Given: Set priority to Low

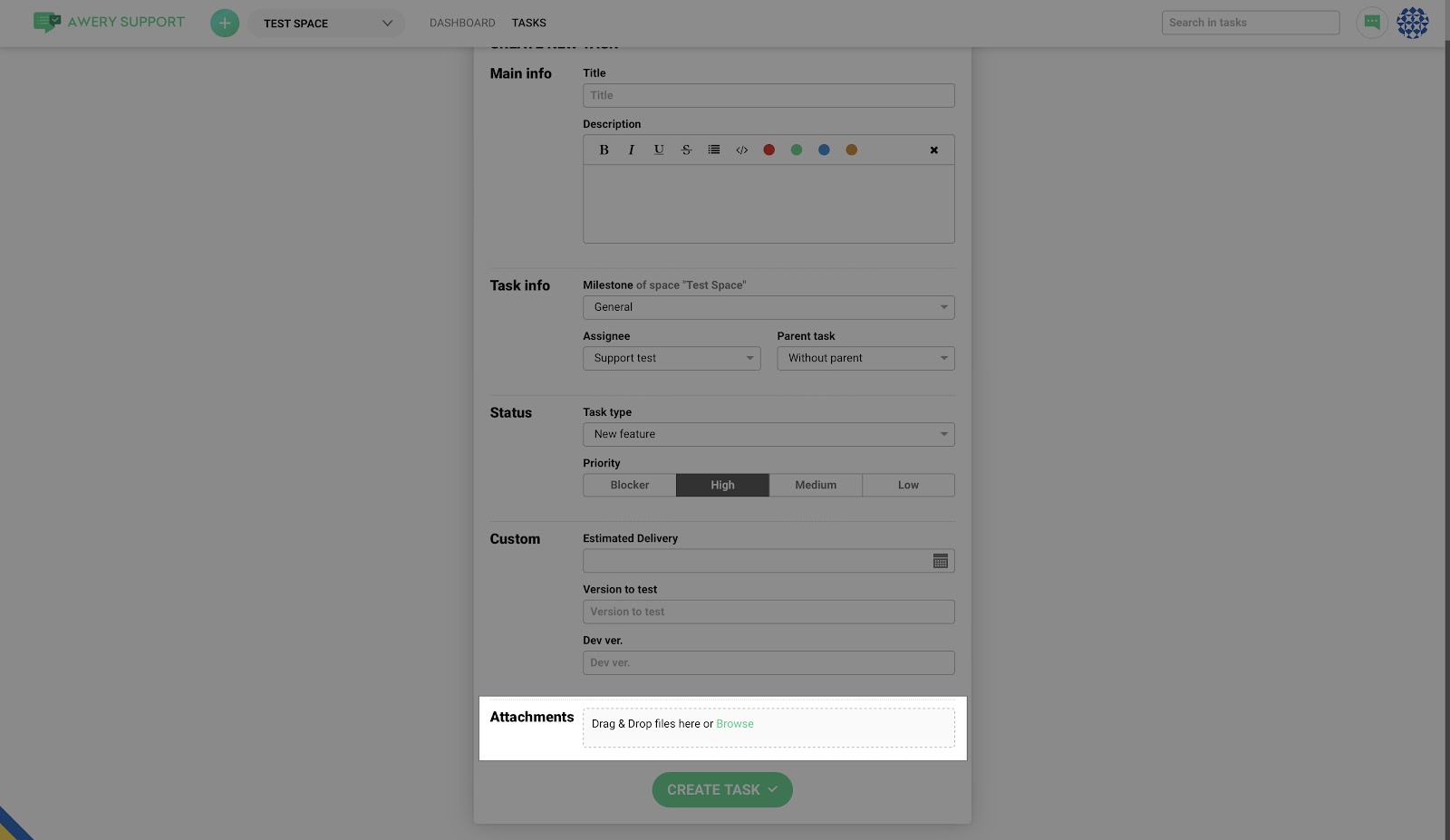Looking at the screenshot, I should [x=908, y=486].
